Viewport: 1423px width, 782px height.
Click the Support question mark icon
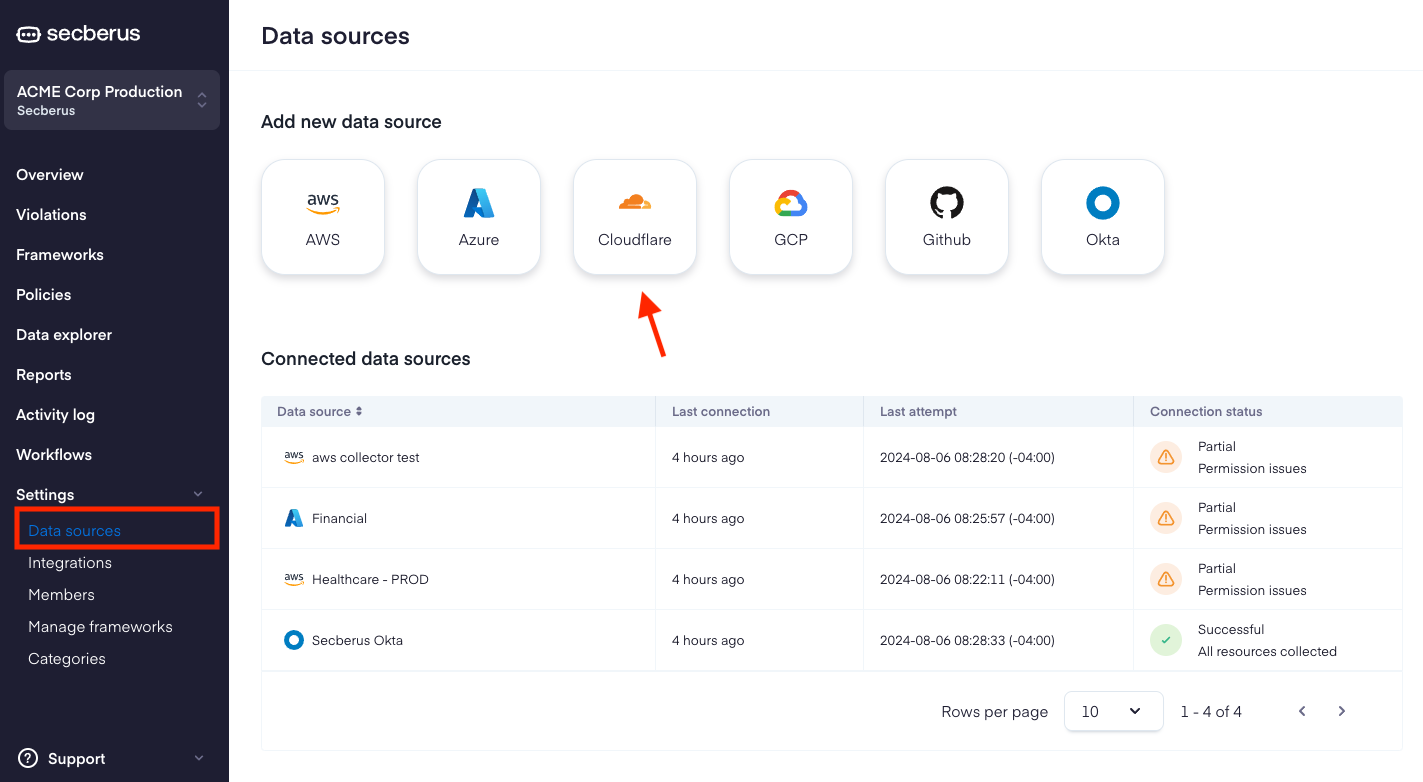tap(28, 758)
